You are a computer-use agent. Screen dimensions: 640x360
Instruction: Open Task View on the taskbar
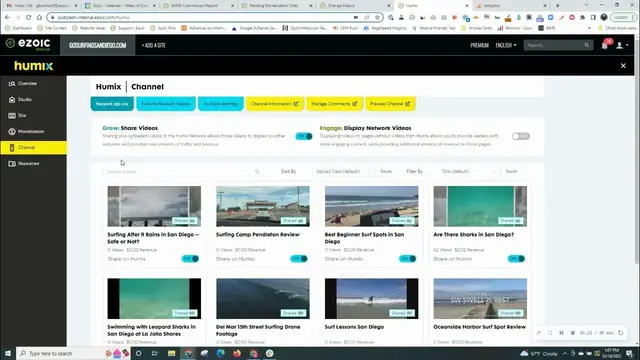click(155, 353)
